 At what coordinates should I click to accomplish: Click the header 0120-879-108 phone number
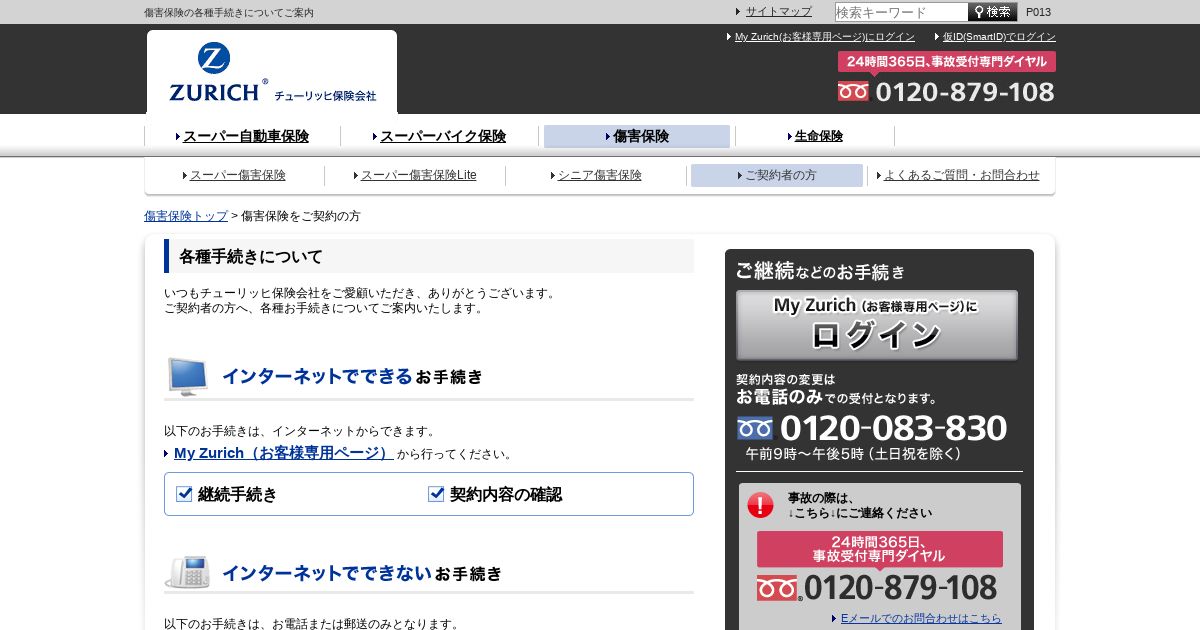tap(965, 92)
